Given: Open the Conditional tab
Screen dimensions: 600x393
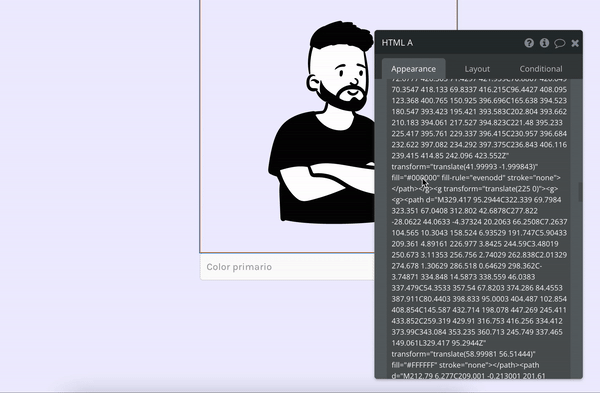Looking at the screenshot, I should tap(541, 69).
